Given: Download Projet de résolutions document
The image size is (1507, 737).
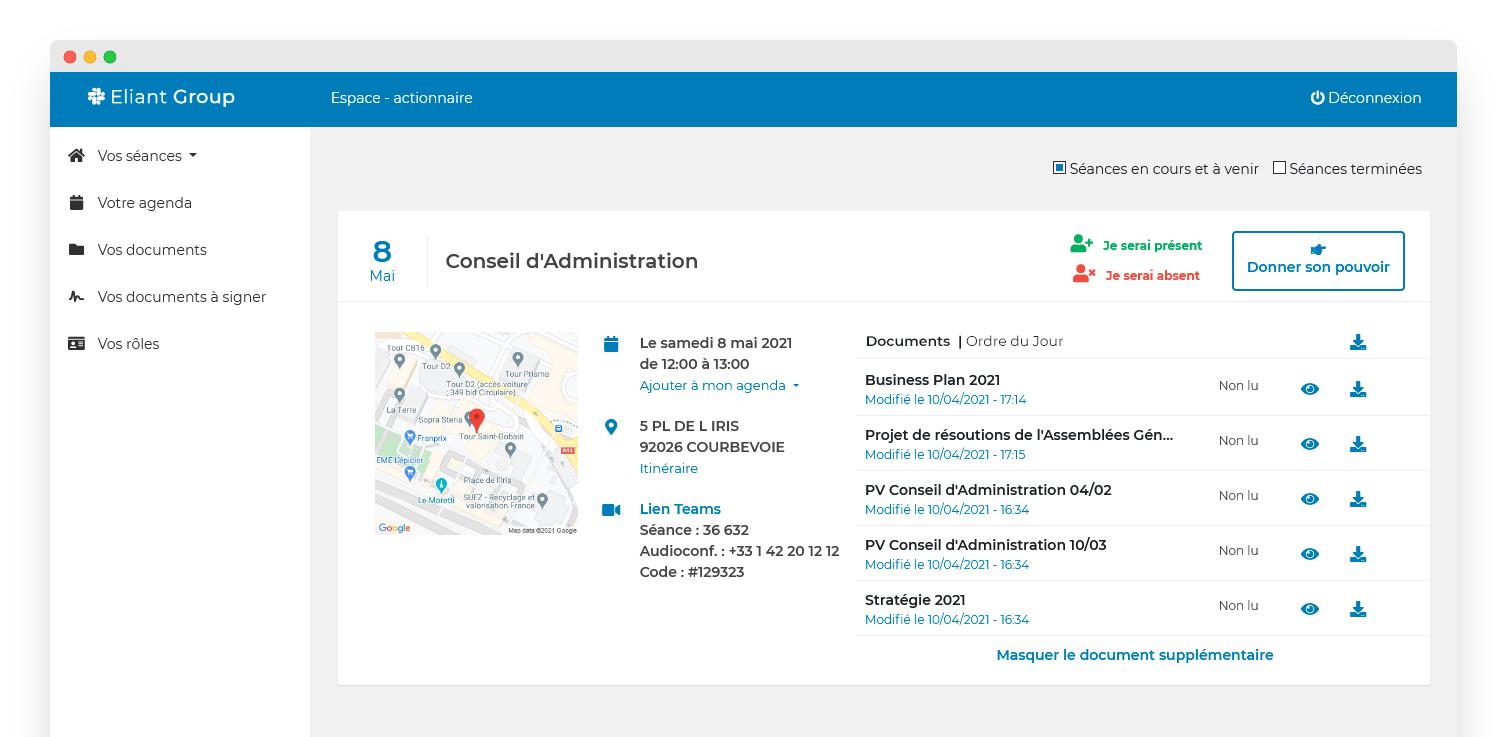Looking at the screenshot, I should [1358, 444].
